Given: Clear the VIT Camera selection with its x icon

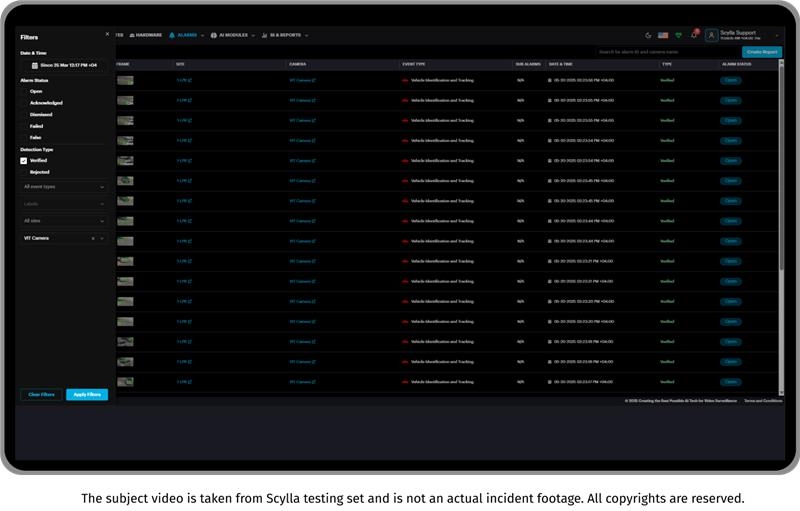Looking at the screenshot, I should coord(93,238).
